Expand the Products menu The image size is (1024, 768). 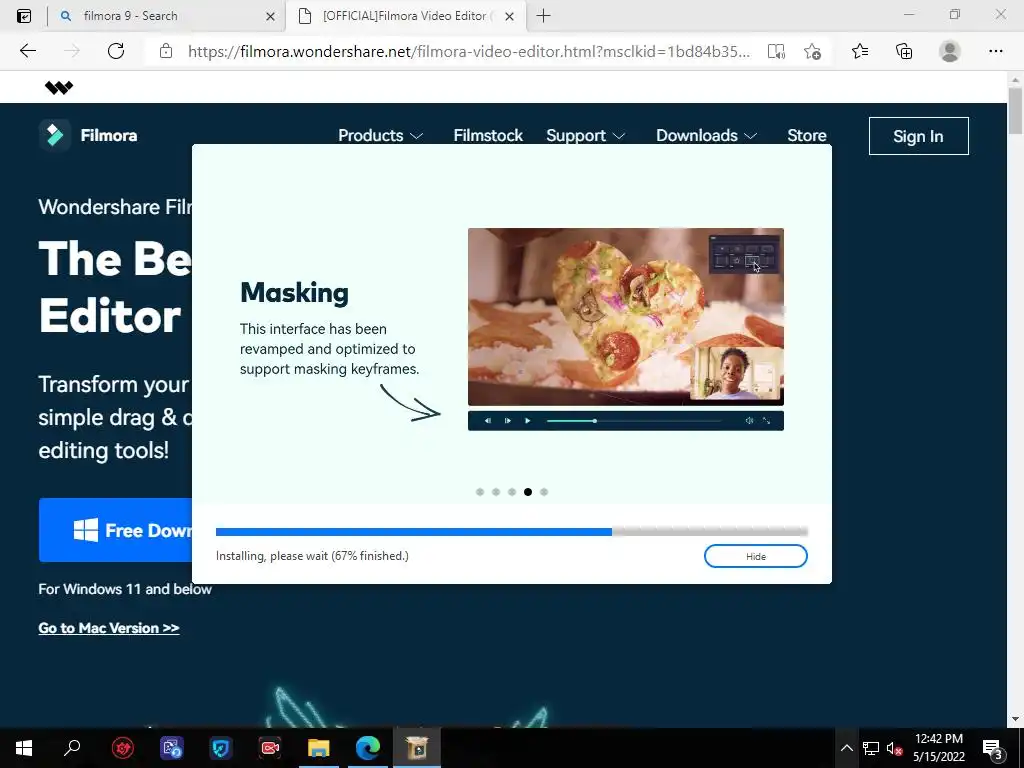[x=380, y=135]
